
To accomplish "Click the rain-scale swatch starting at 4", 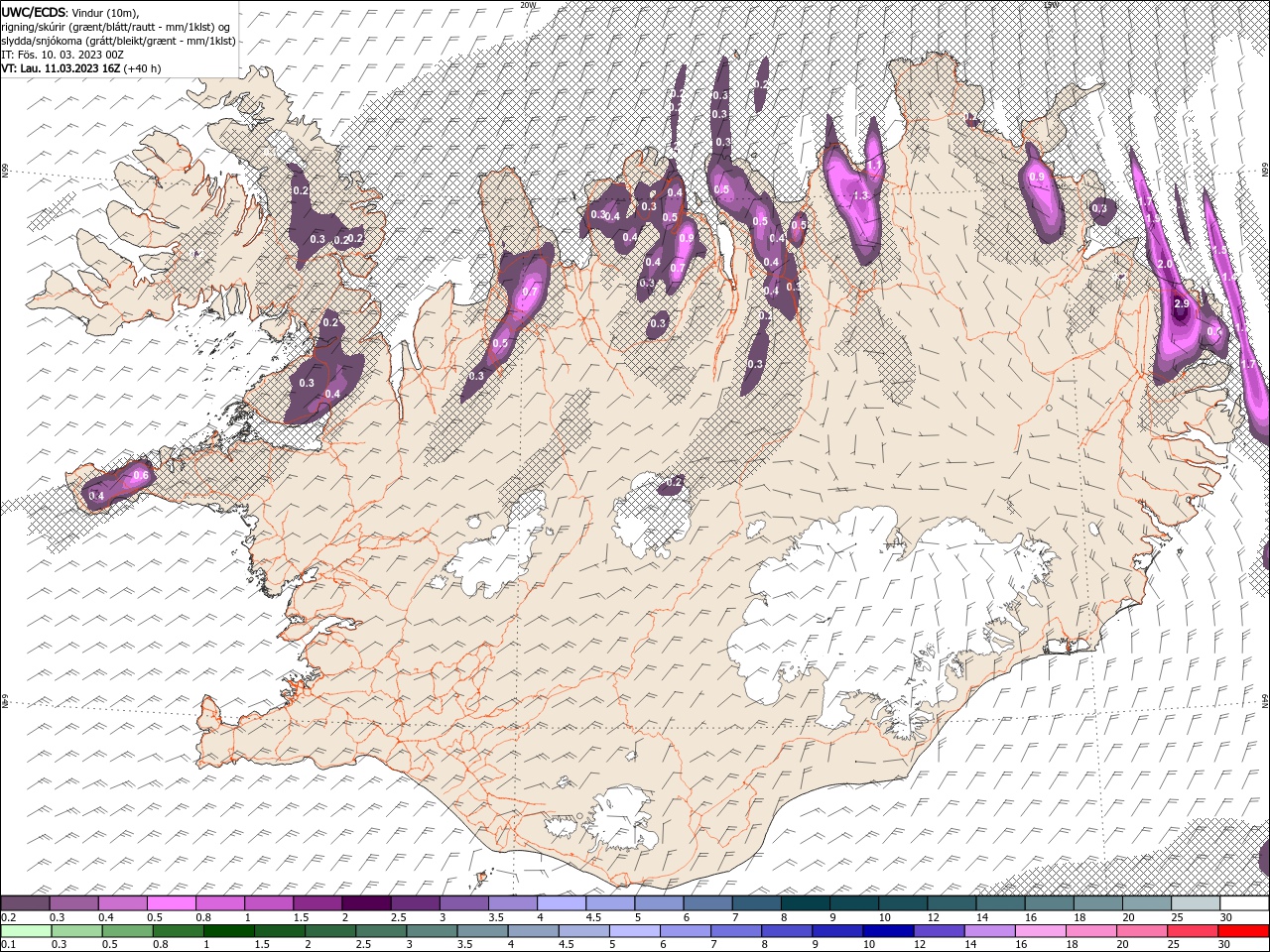I will click(532, 931).
